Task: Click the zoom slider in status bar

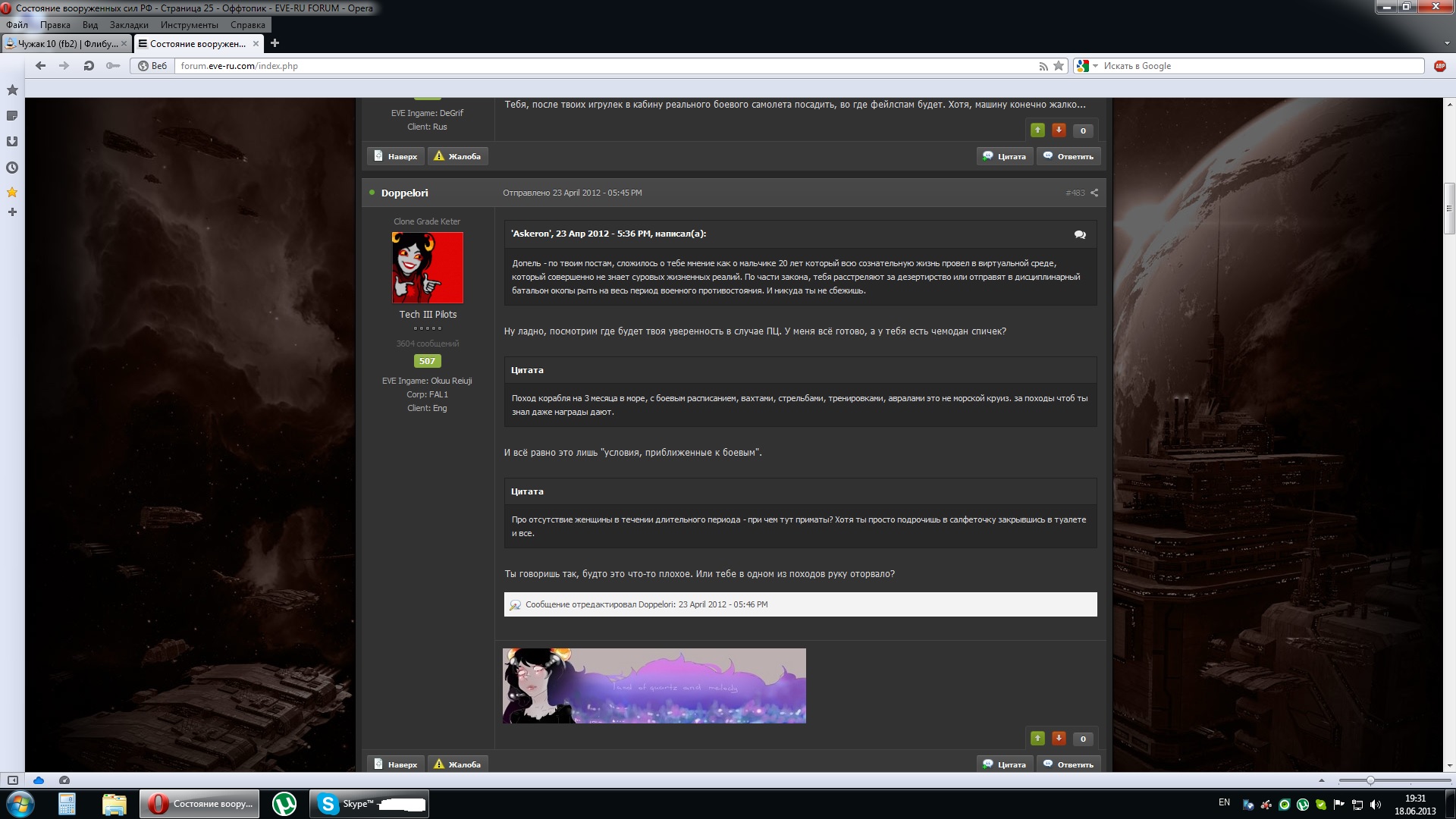Action: click(1370, 780)
